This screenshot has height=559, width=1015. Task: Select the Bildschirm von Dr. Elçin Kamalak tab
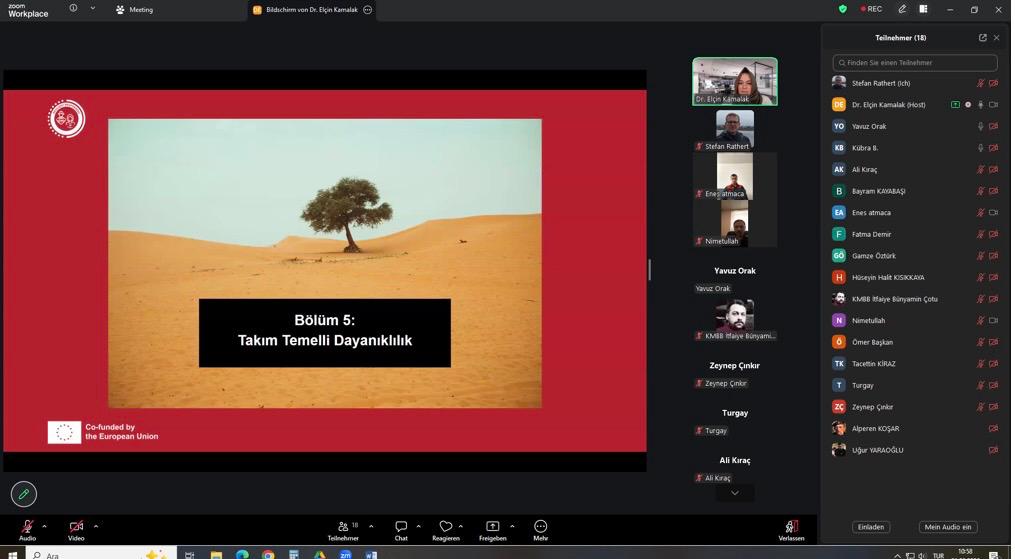click(x=311, y=10)
